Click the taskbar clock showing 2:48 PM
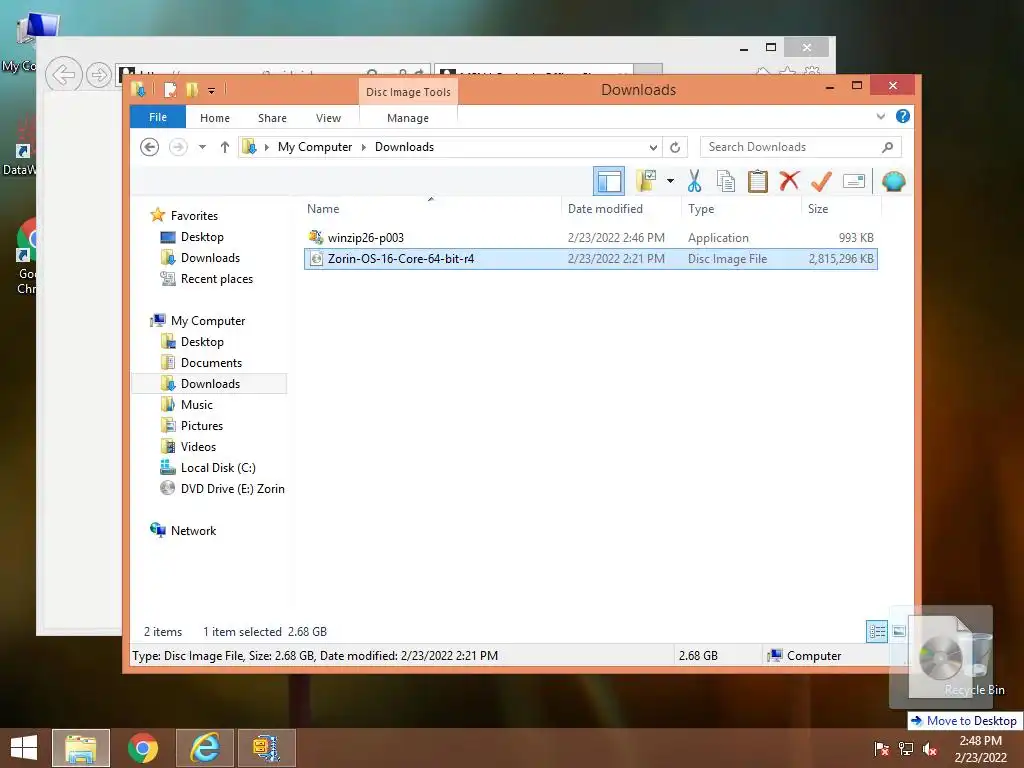Viewport: 1024px width, 768px height. (x=980, y=749)
